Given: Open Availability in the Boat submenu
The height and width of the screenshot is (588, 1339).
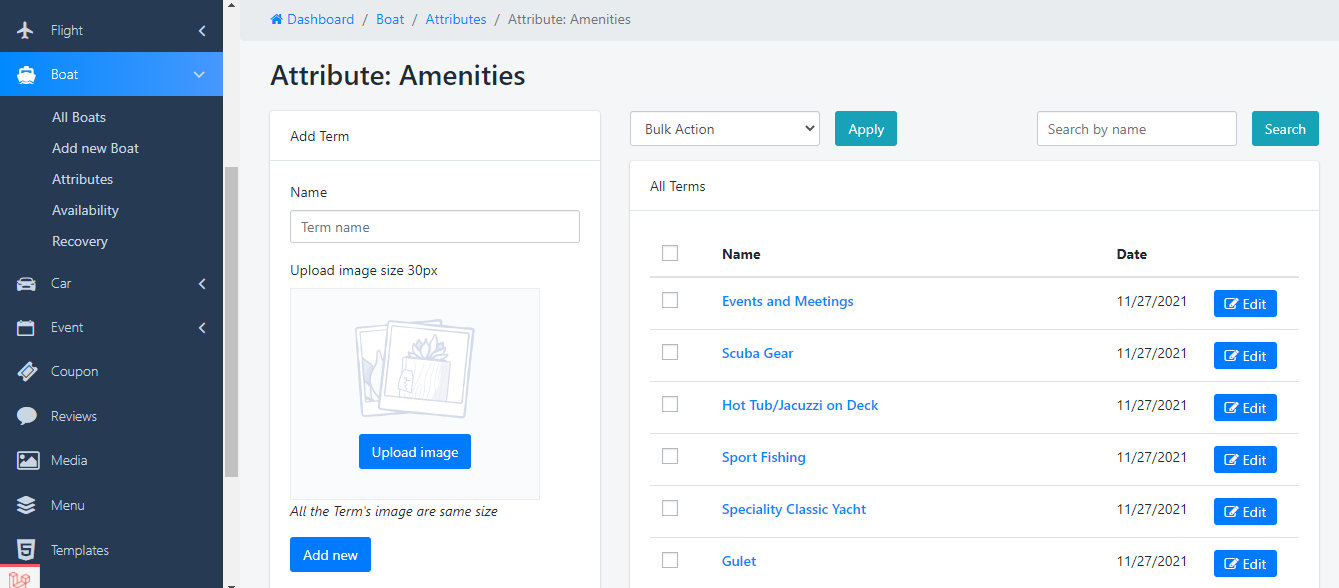Looking at the screenshot, I should pyautogui.click(x=85, y=210).
